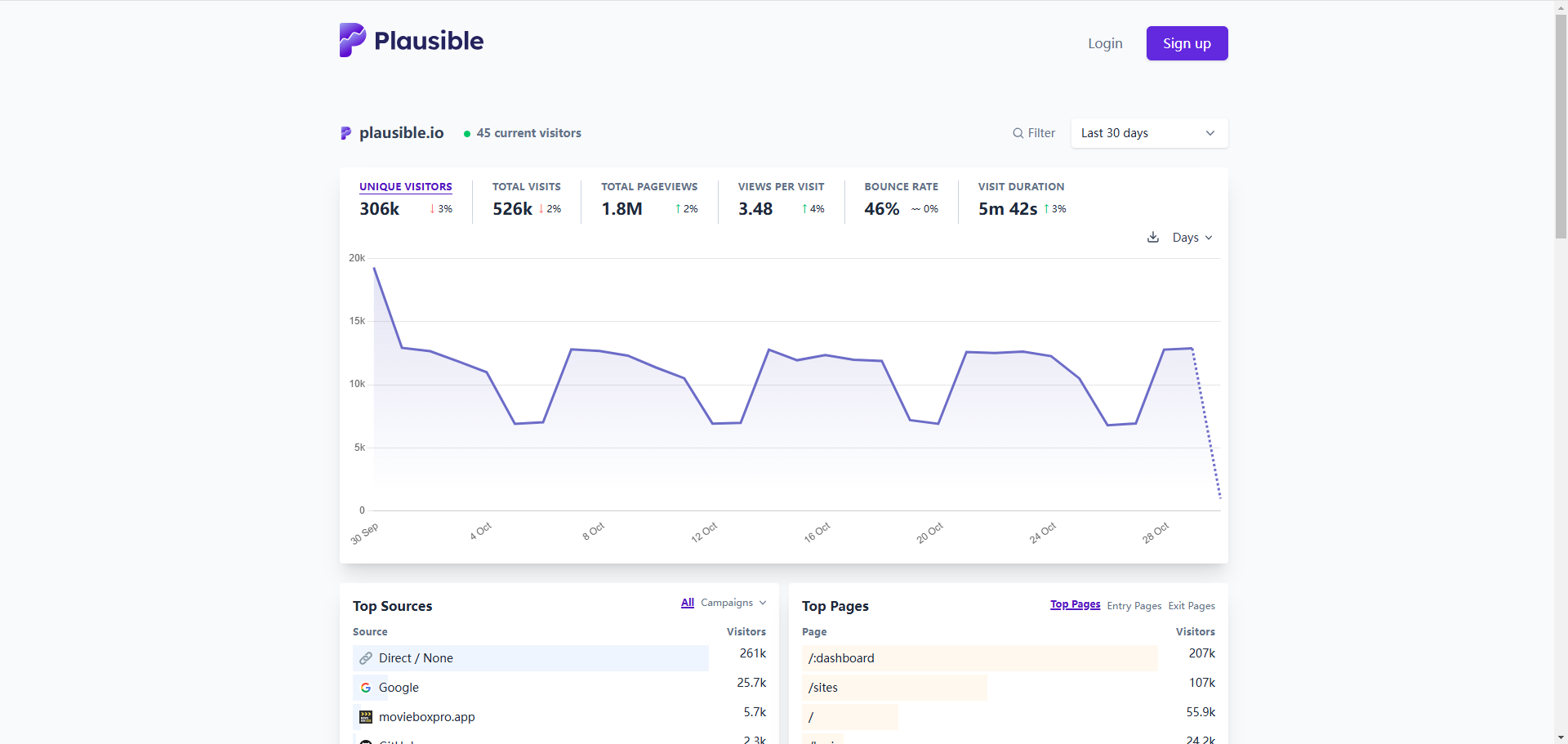
Task: Click the page vertical scrollbar thumb
Action: (x=1561, y=127)
